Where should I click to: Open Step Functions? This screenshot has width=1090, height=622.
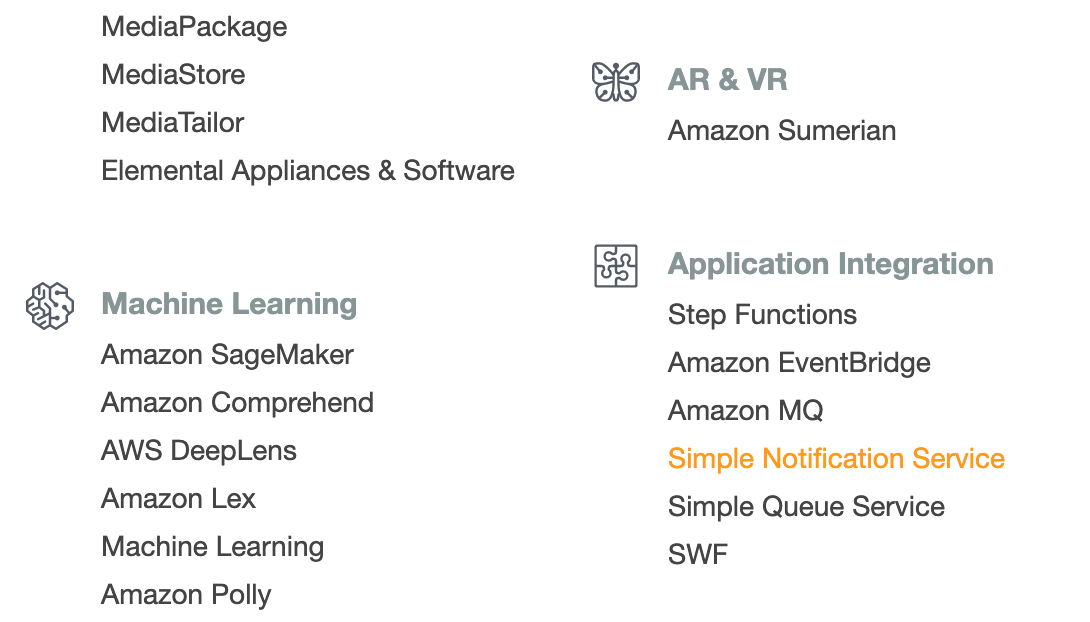[762, 315]
